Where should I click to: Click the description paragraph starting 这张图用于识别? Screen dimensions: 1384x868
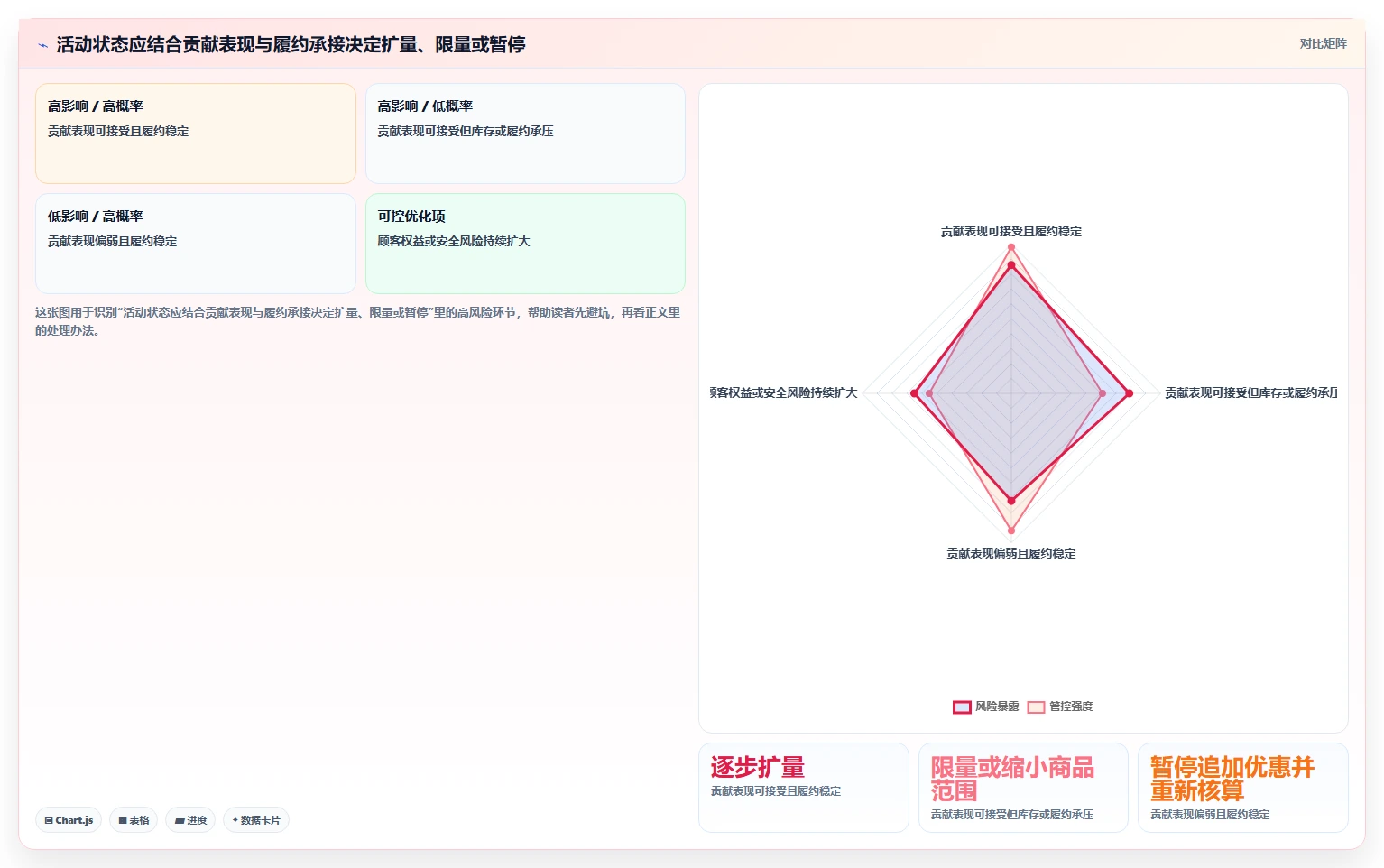click(x=358, y=321)
